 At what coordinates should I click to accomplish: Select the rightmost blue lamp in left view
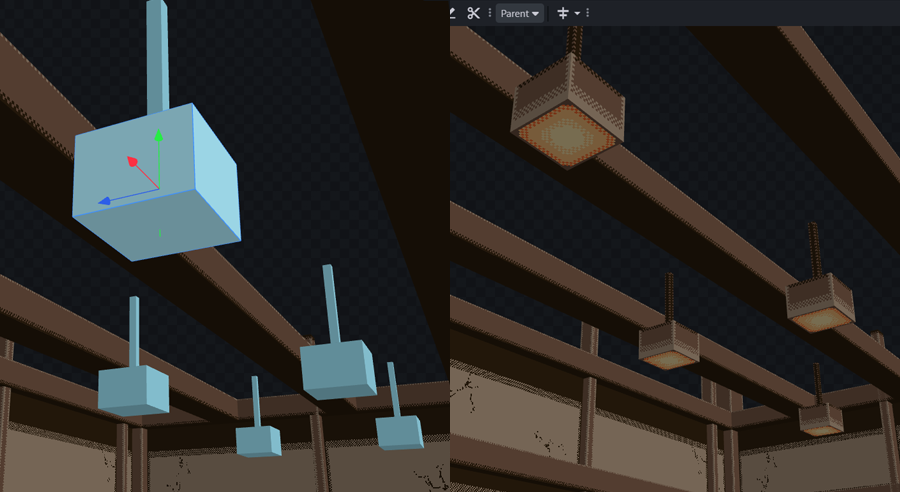(x=400, y=431)
